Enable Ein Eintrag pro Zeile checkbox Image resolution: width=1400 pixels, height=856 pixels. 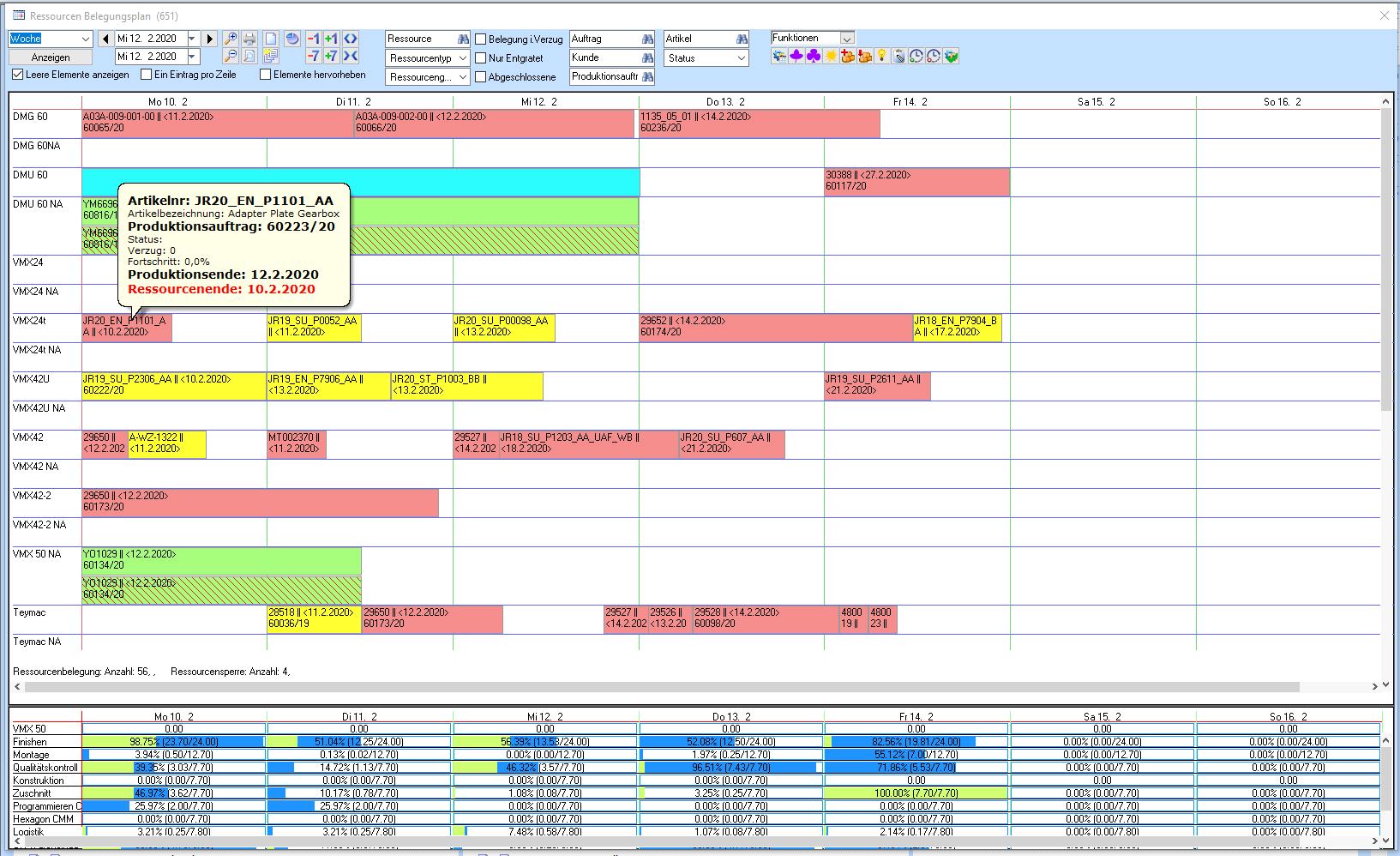(x=147, y=75)
